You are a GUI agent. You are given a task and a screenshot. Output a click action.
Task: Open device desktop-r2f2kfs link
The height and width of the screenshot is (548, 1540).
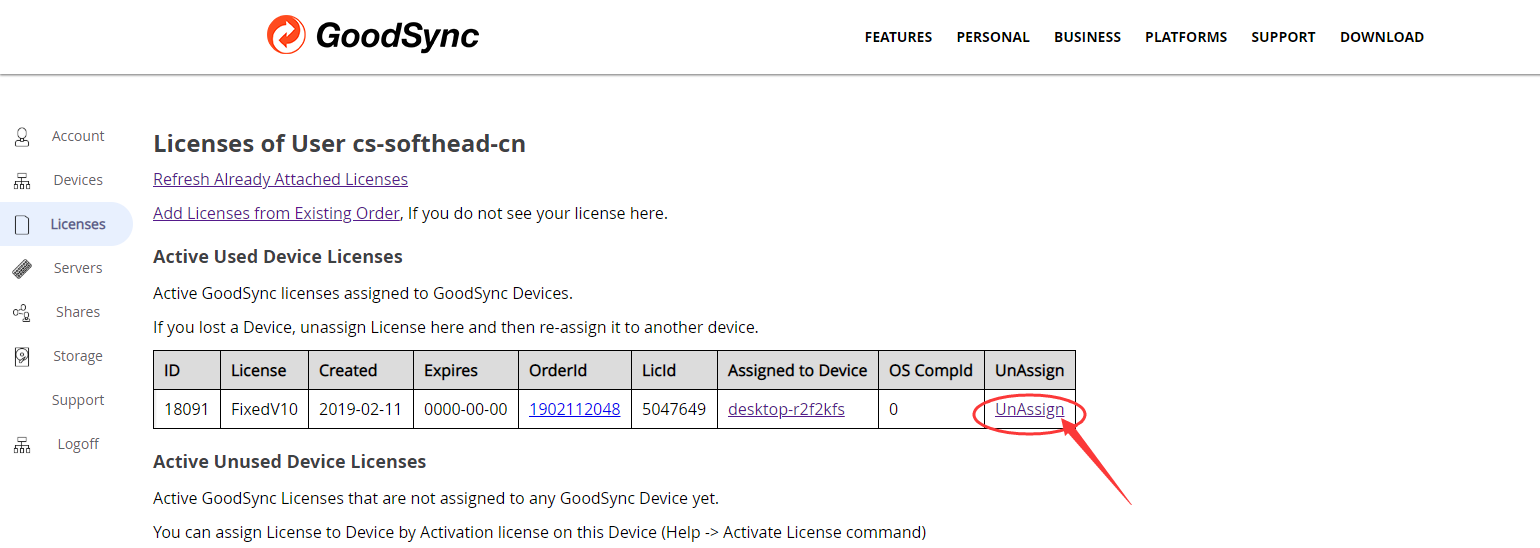[786, 409]
